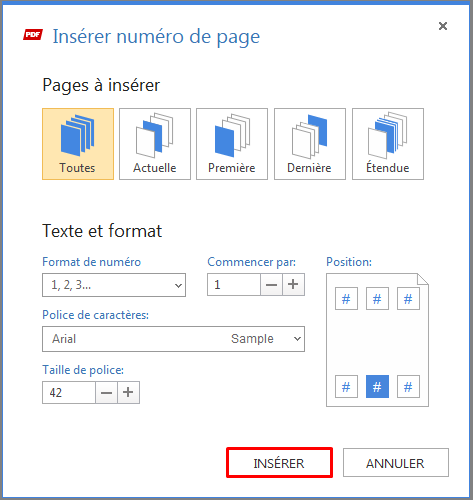Open the Format de numéro dropdown

(114, 285)
